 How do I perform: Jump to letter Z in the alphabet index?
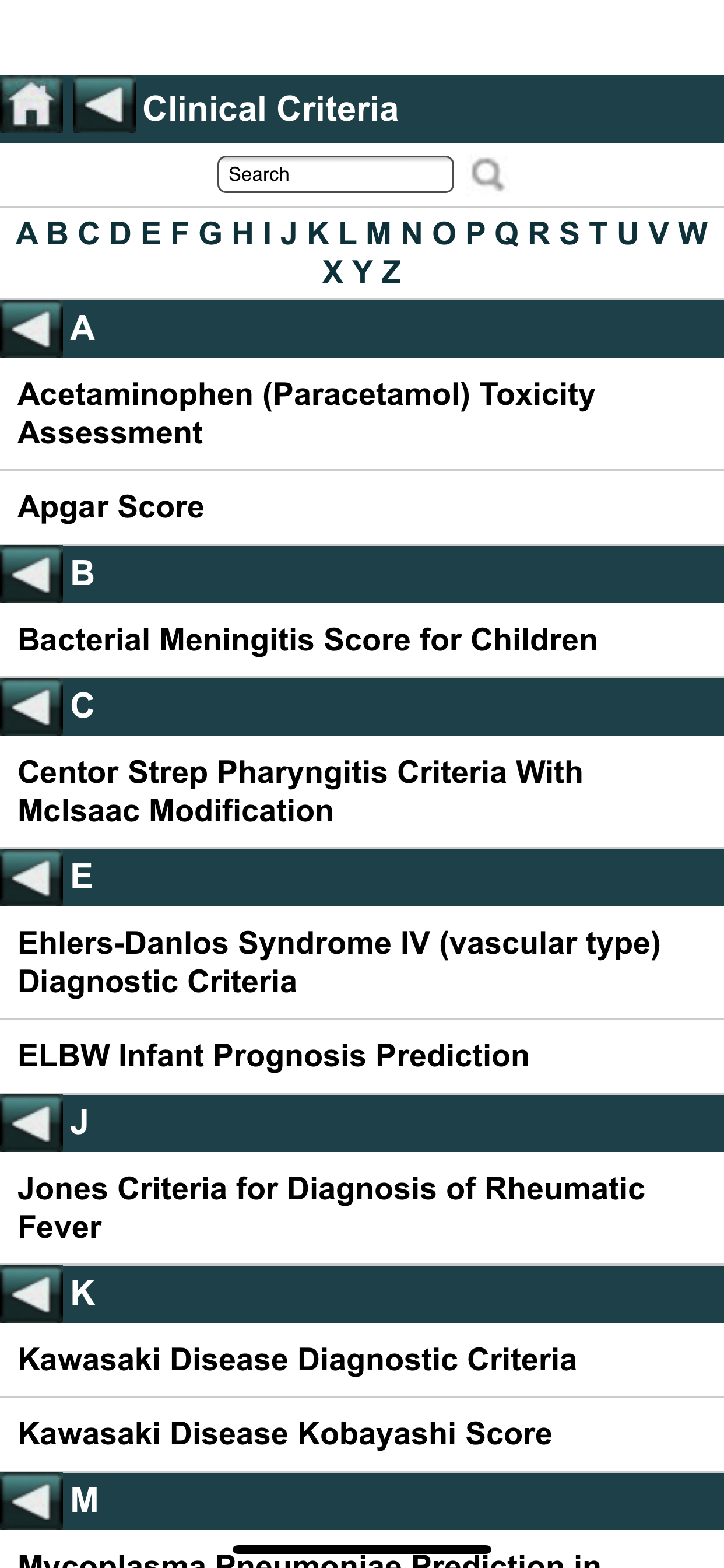click(391, 272)
